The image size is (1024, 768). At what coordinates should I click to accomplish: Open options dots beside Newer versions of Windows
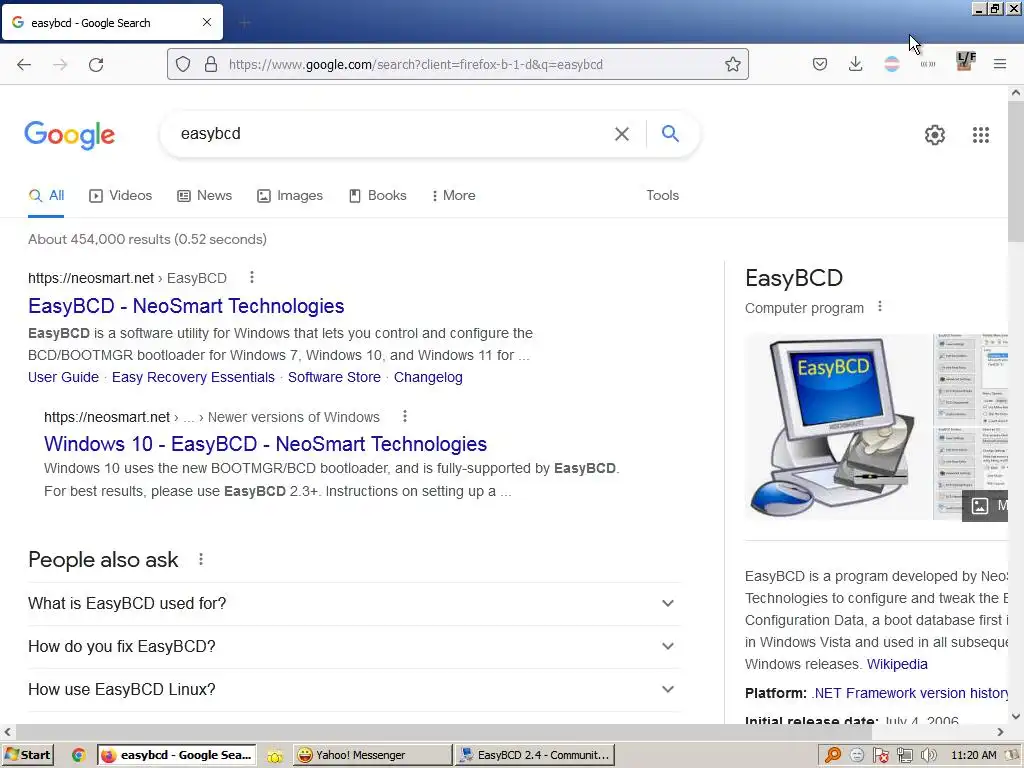tap(405, 416)
